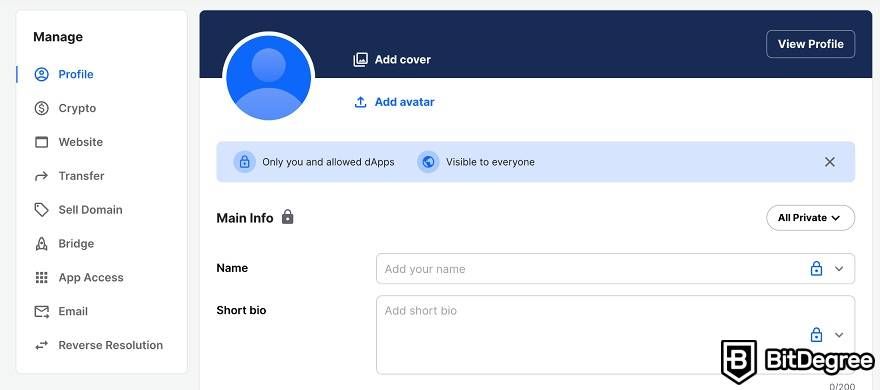This screenshot has width=880, height=390.
Task: Click the Email envelope icon
Action: pos(42,311)
